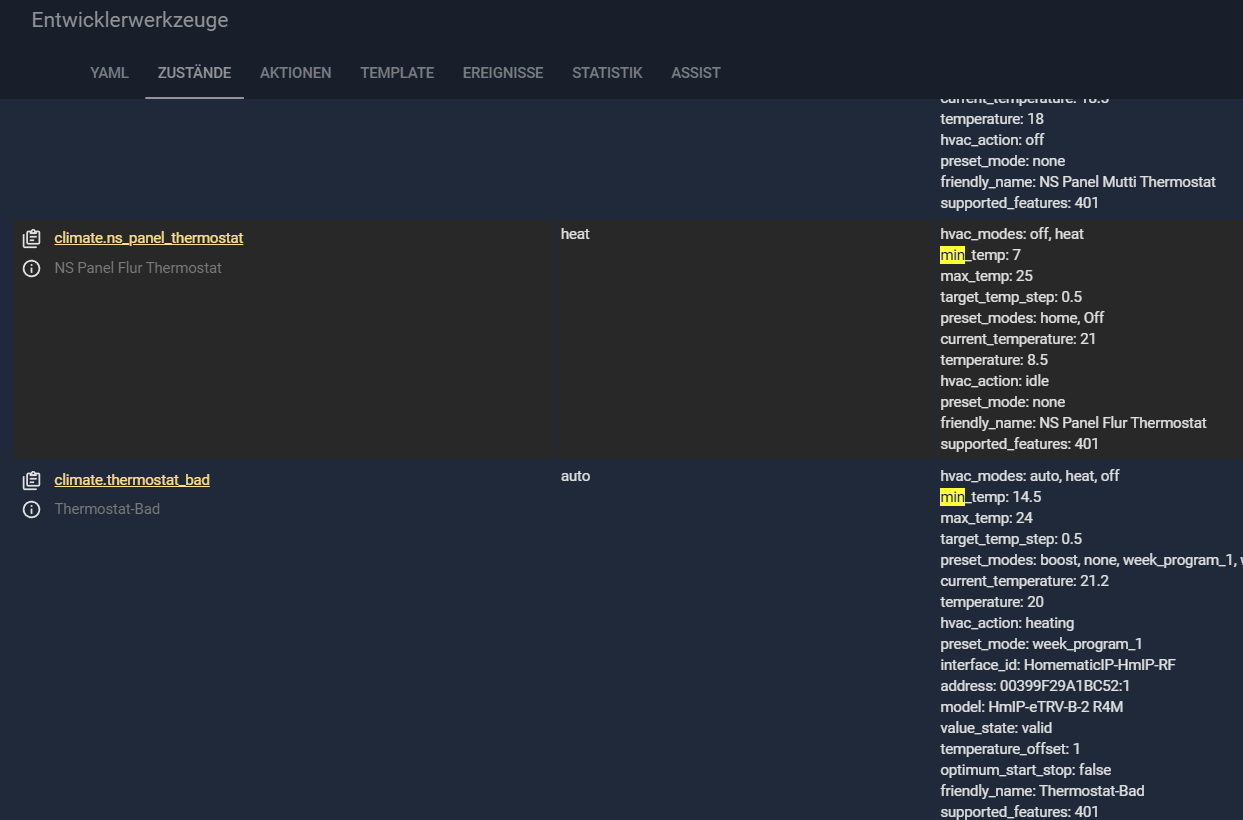The width and height of the screenshot is (1243, 820).
Task: Select the ZUSTÄNDE tab
Action: click(194, 73)
